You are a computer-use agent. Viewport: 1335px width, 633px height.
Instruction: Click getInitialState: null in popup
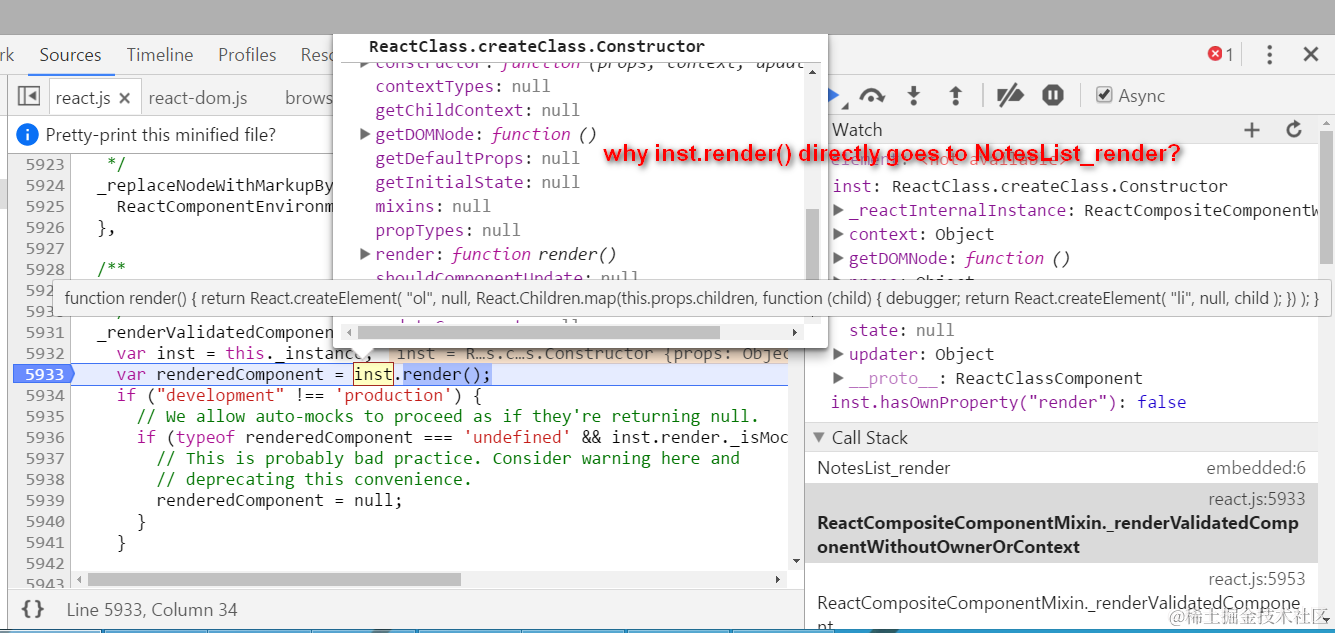478,182
